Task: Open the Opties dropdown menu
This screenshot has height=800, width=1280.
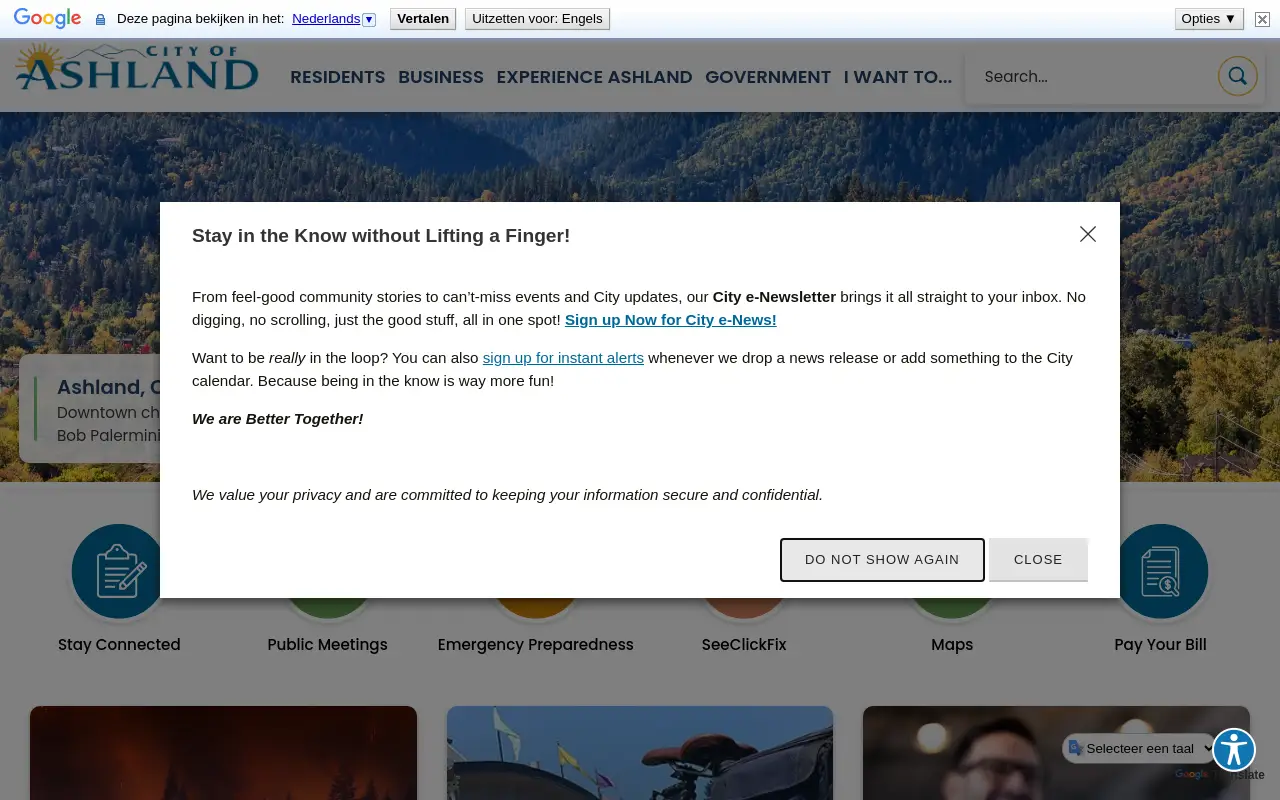Action: [x=1209, y=19]
